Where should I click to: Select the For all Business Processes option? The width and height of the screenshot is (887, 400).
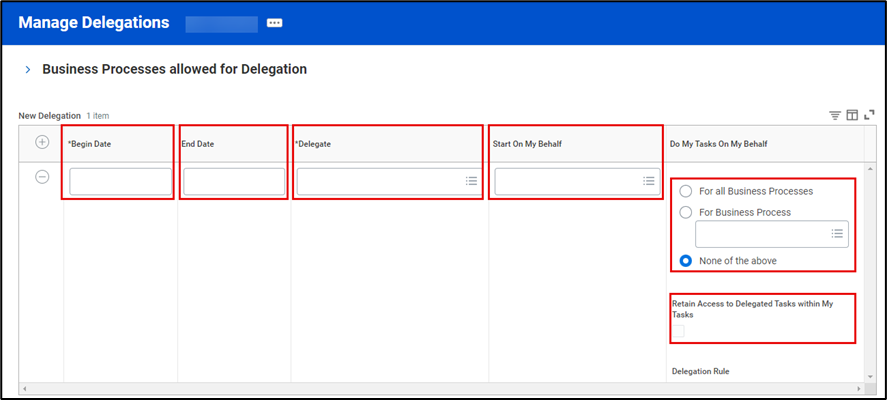point(685,191)
